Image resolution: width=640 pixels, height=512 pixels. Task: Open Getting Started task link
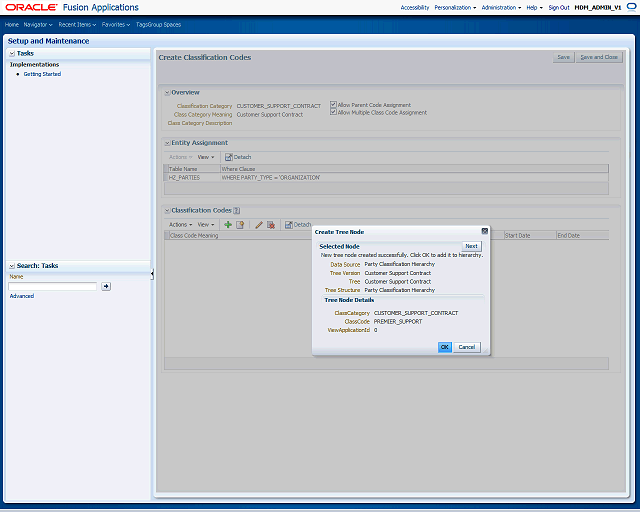pos(42,74)
